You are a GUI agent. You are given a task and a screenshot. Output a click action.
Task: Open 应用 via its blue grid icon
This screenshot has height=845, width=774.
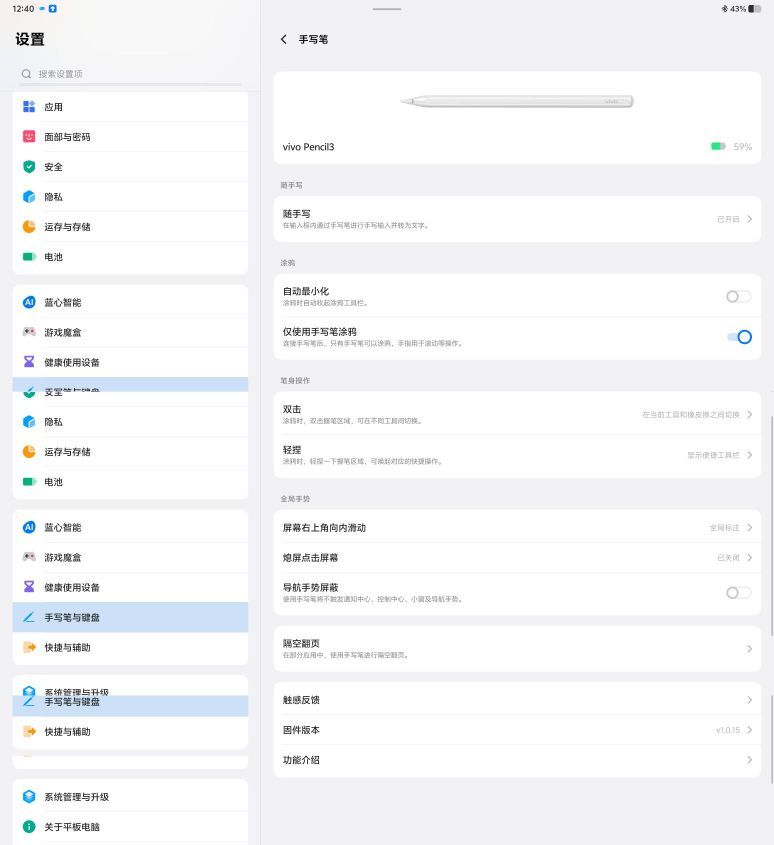click(x=29, y=107)
